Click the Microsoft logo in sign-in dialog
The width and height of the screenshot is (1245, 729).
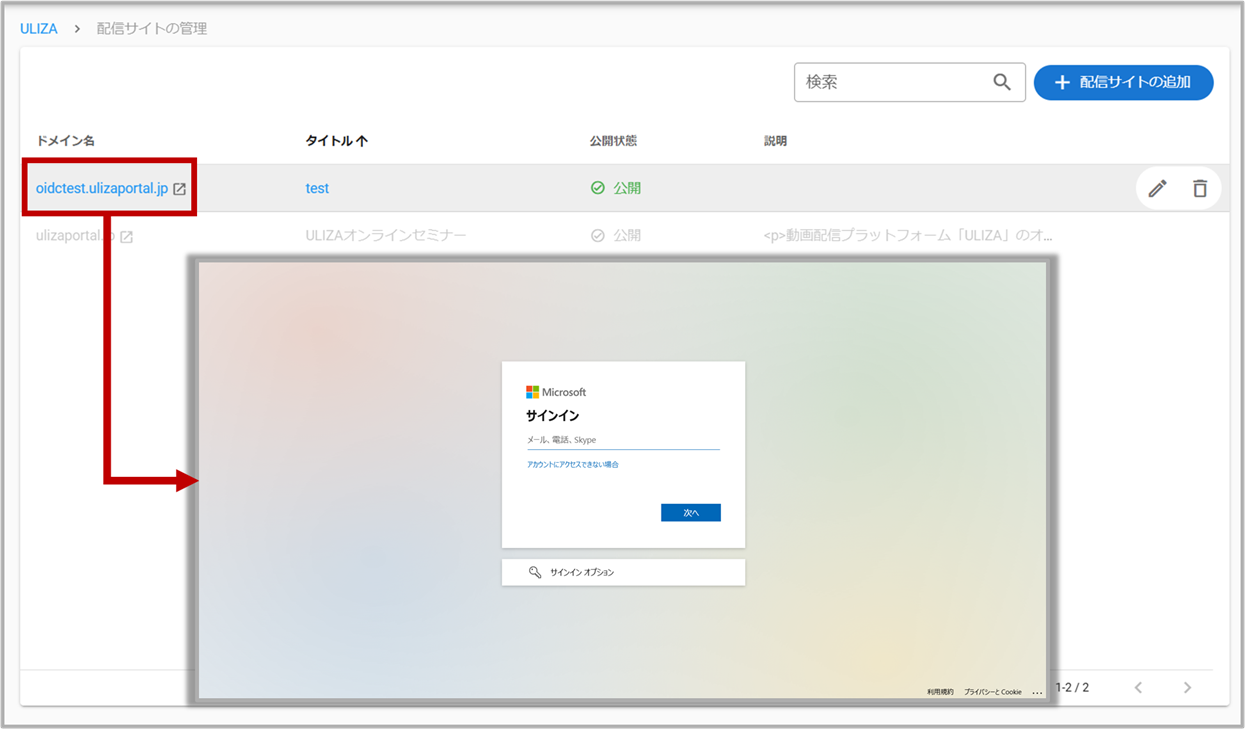click(x=556, y=392)
